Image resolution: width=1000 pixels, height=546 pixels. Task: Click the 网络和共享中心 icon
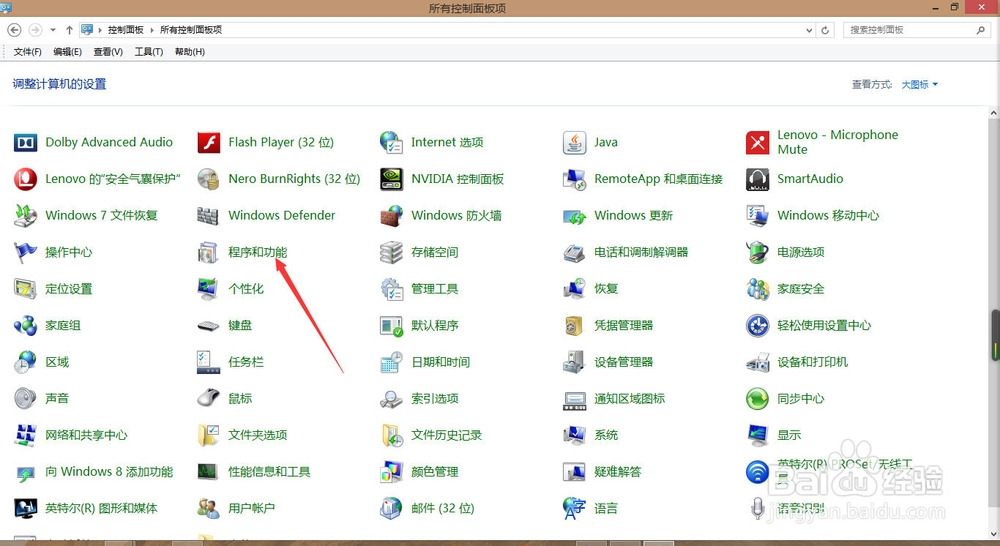click(x=26, y=436)
